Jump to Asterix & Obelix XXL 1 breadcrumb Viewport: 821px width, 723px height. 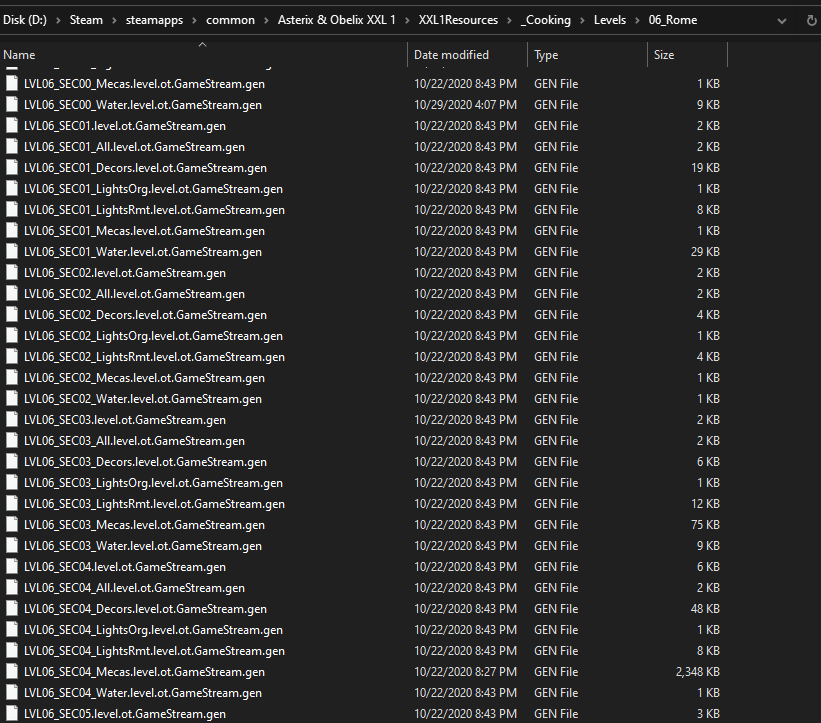click(x=337, y=20)
